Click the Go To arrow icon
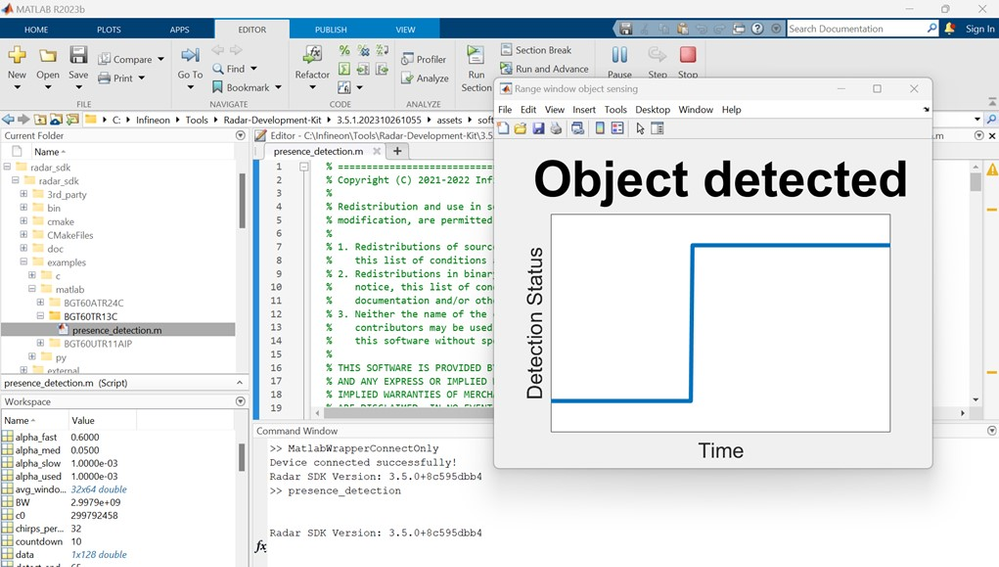 point(190,55)
